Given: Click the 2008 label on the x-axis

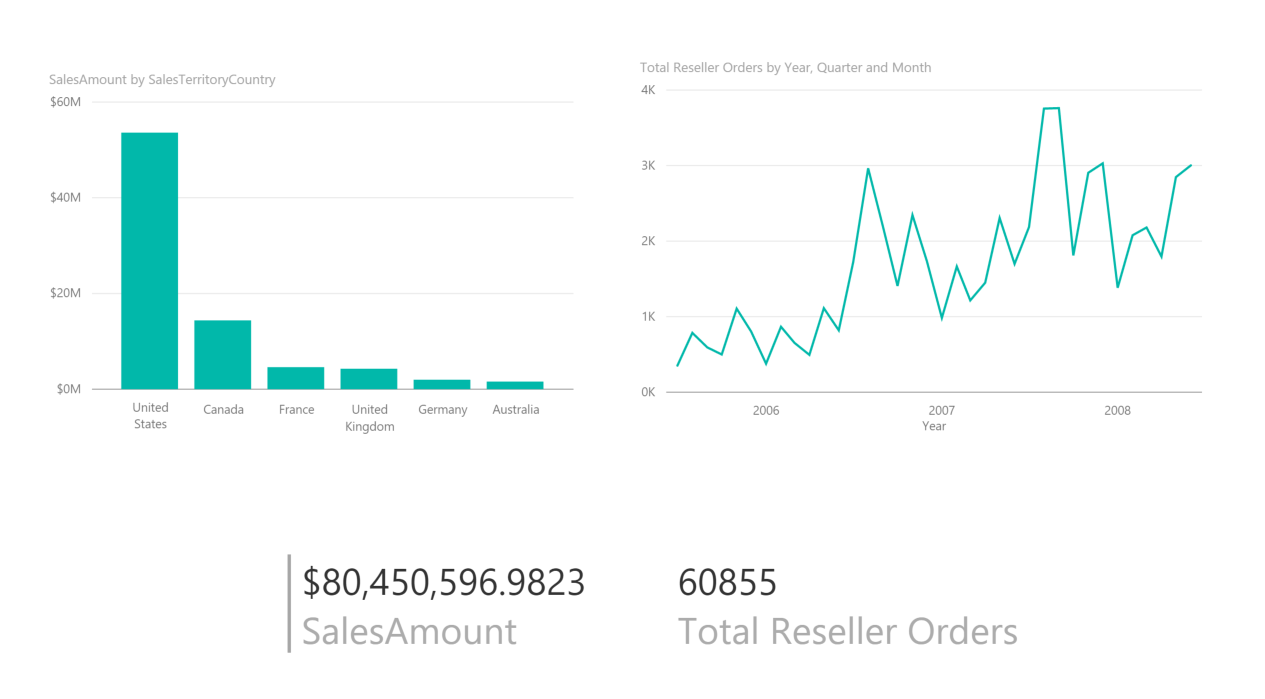Looking at the screenshot, I should pyautogui.click(x=1117, y=410).
